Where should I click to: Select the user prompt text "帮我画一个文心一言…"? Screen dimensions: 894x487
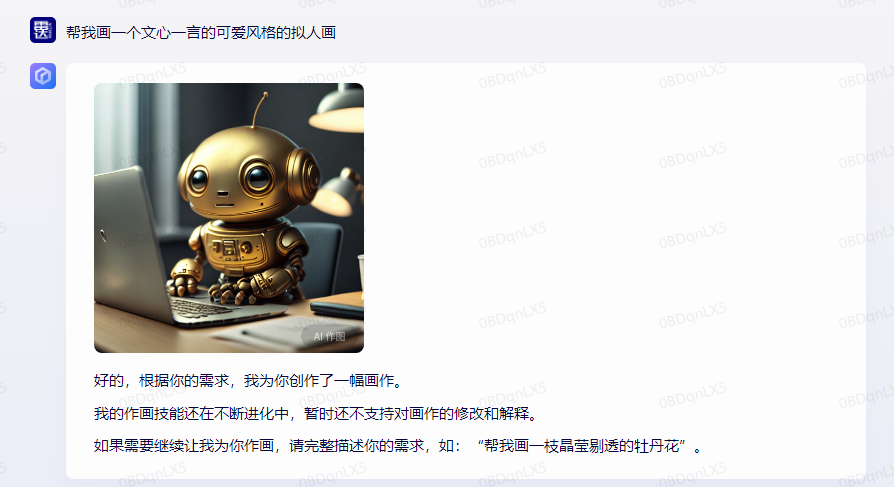point(201,32)
